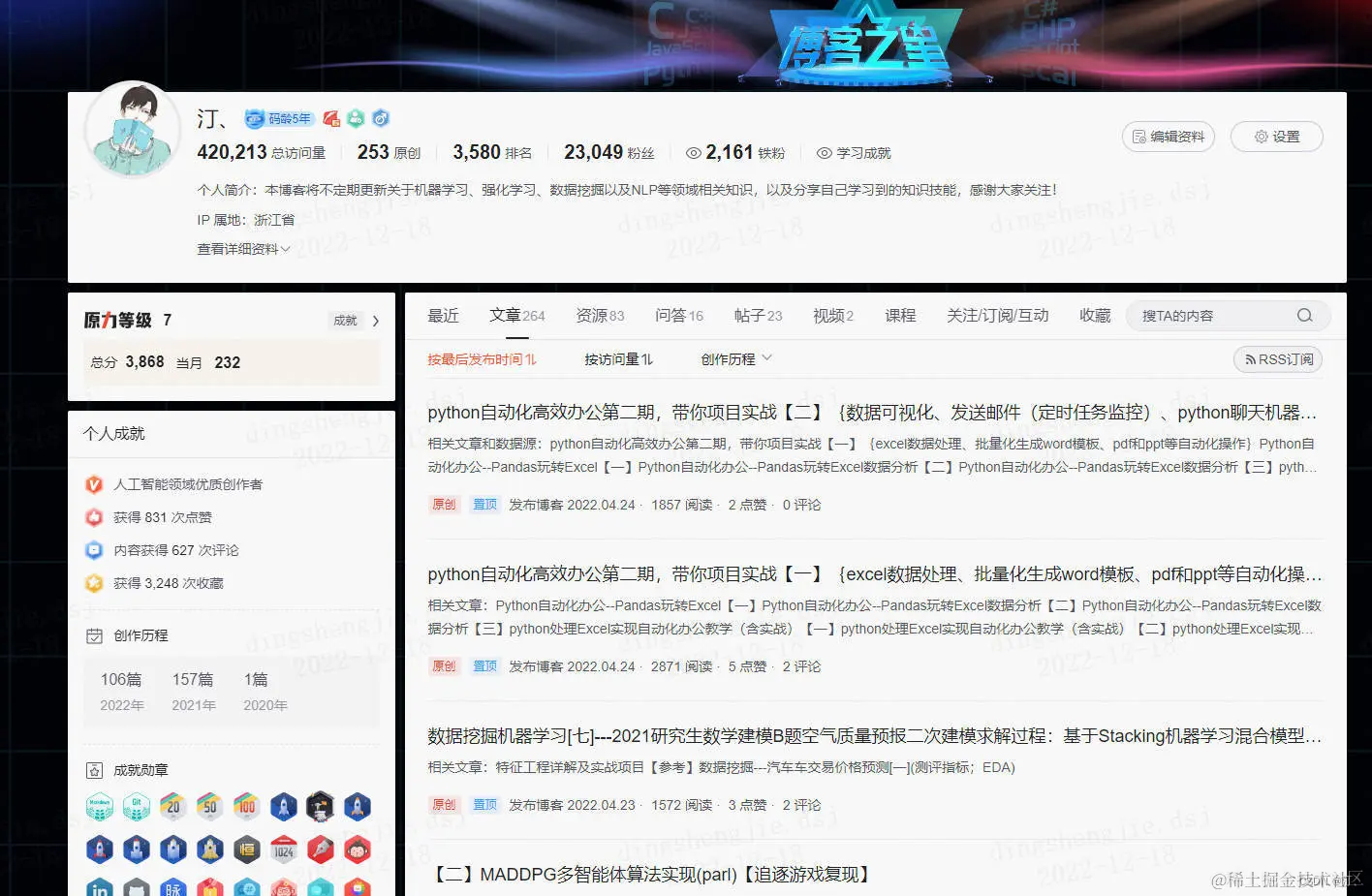Select the dark 恒 persistence badge
Screen dimensions: 1372x896
247,850
